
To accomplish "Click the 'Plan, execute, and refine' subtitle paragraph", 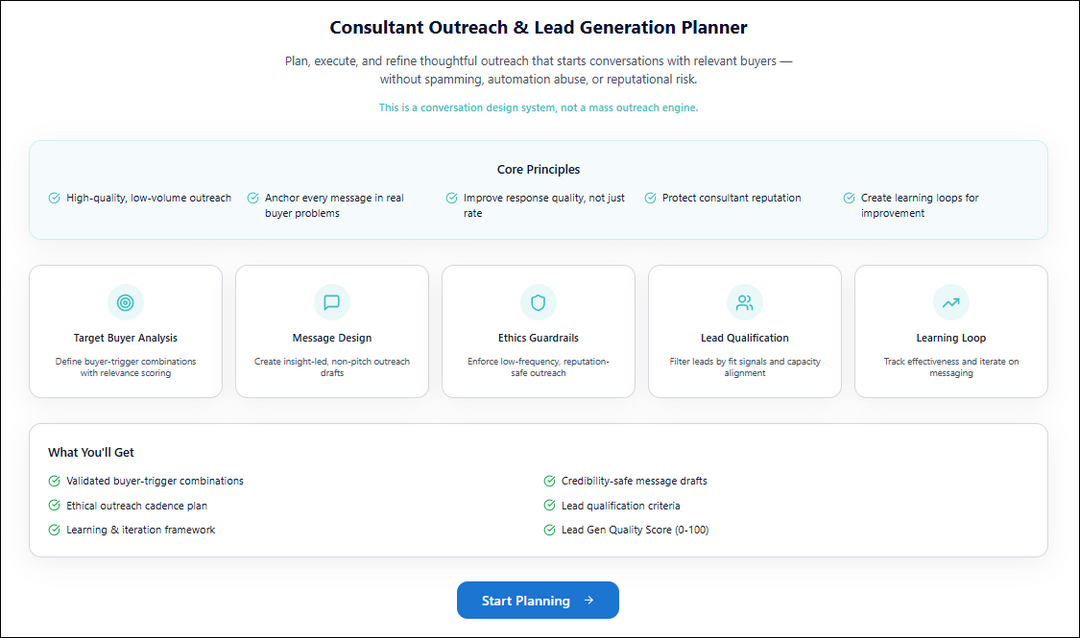I will [539, 70].
